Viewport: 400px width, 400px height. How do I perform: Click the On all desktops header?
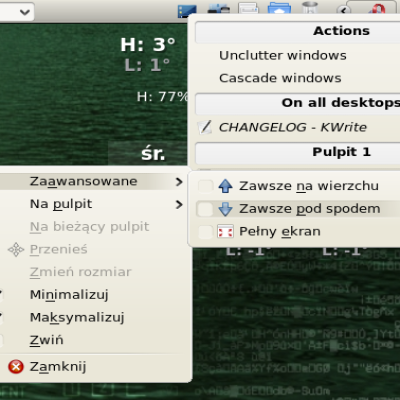click(x=341, y=103)
